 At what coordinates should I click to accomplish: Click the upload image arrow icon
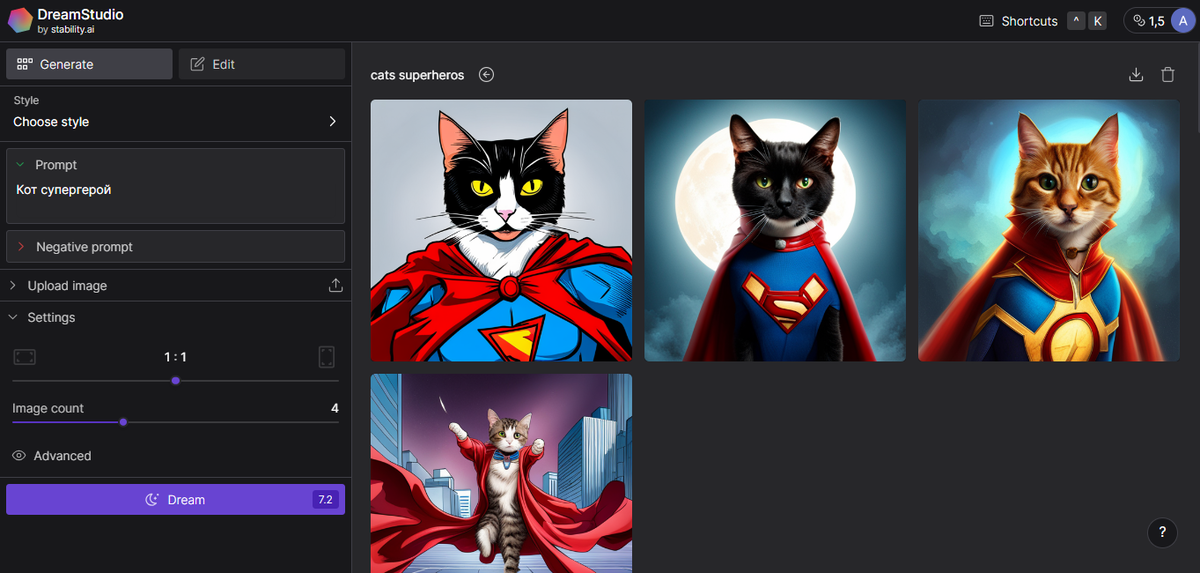[x=336, y=286]
